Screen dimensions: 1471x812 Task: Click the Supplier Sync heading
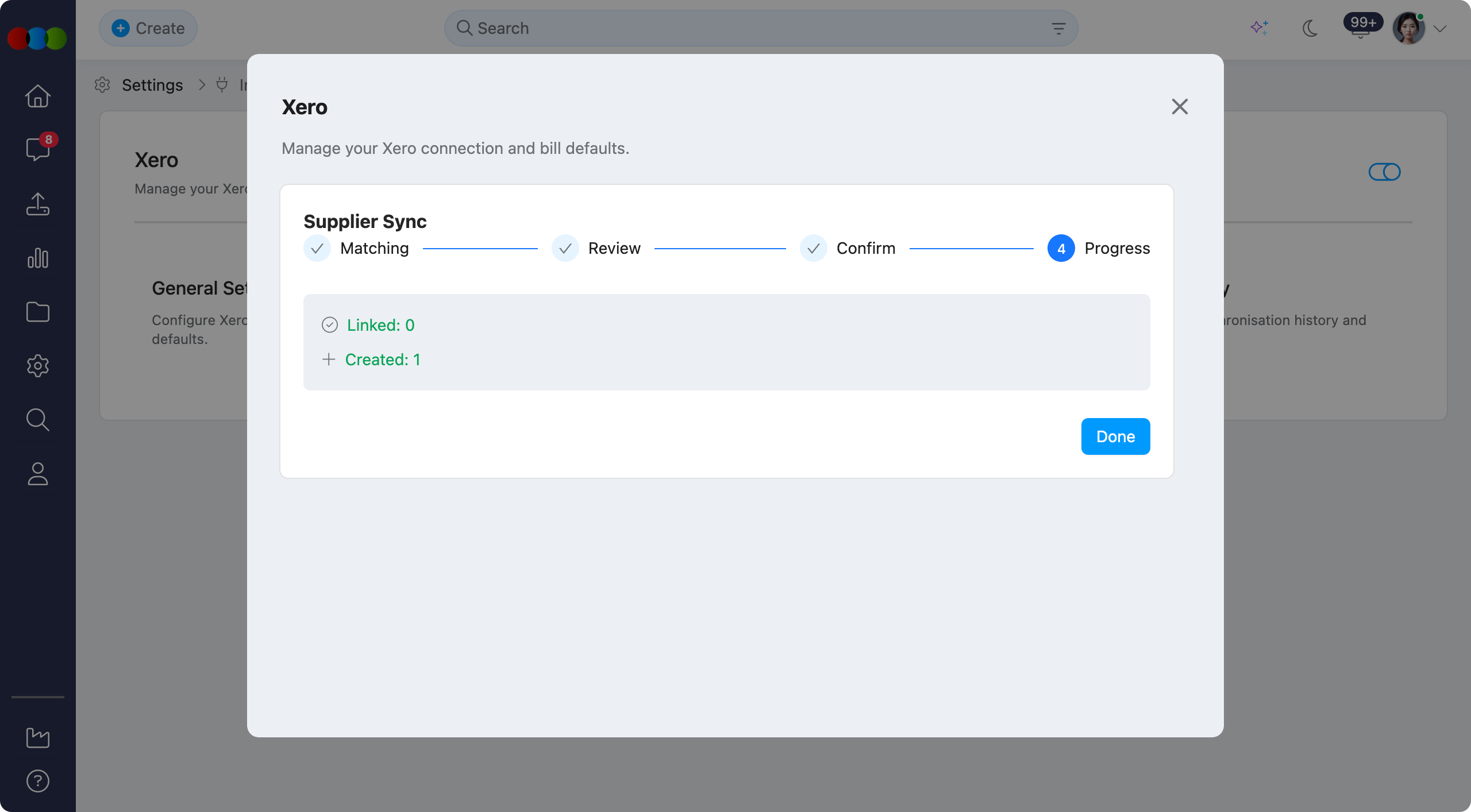365,221
